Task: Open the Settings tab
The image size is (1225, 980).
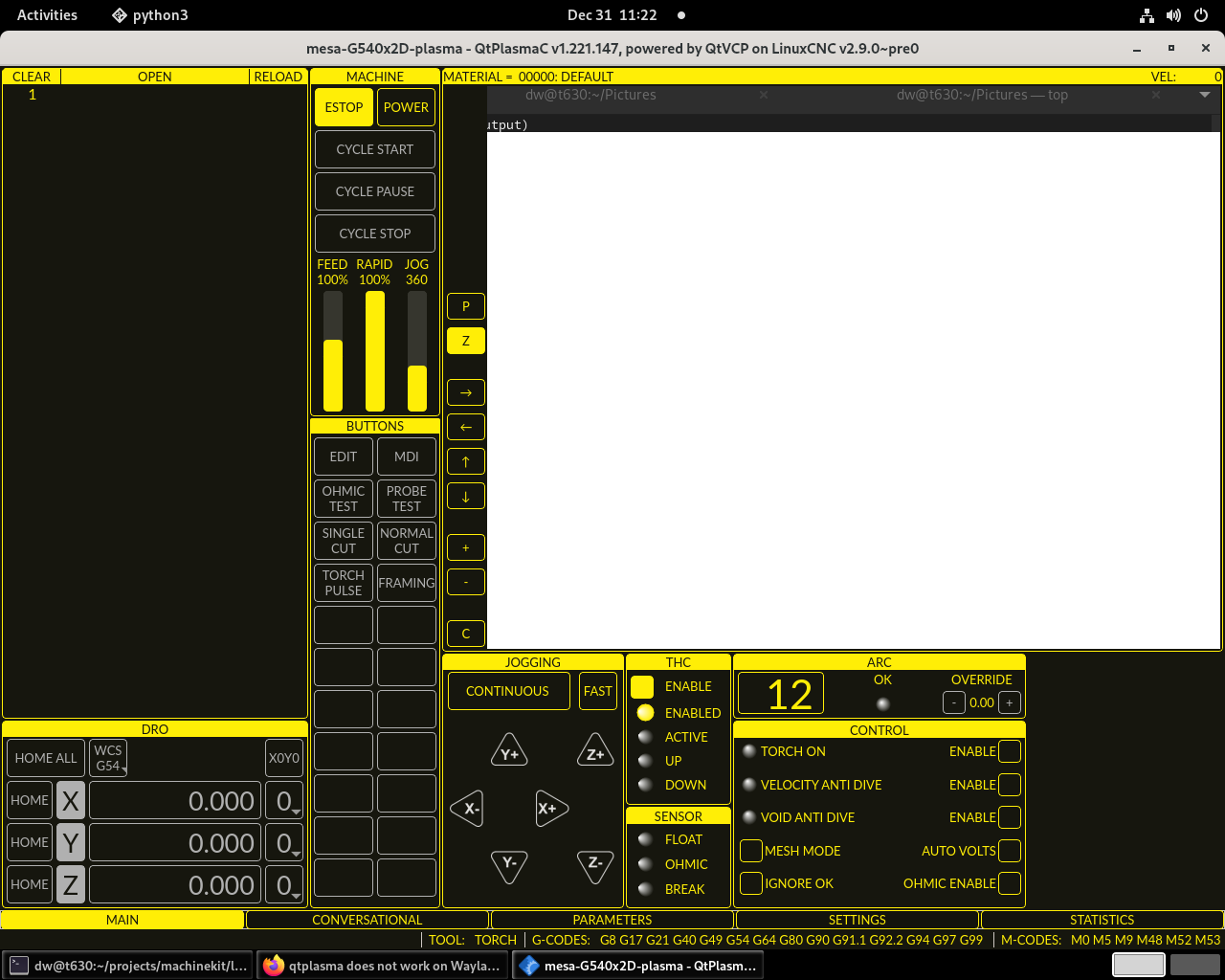Action: click(x=857, y=920)
